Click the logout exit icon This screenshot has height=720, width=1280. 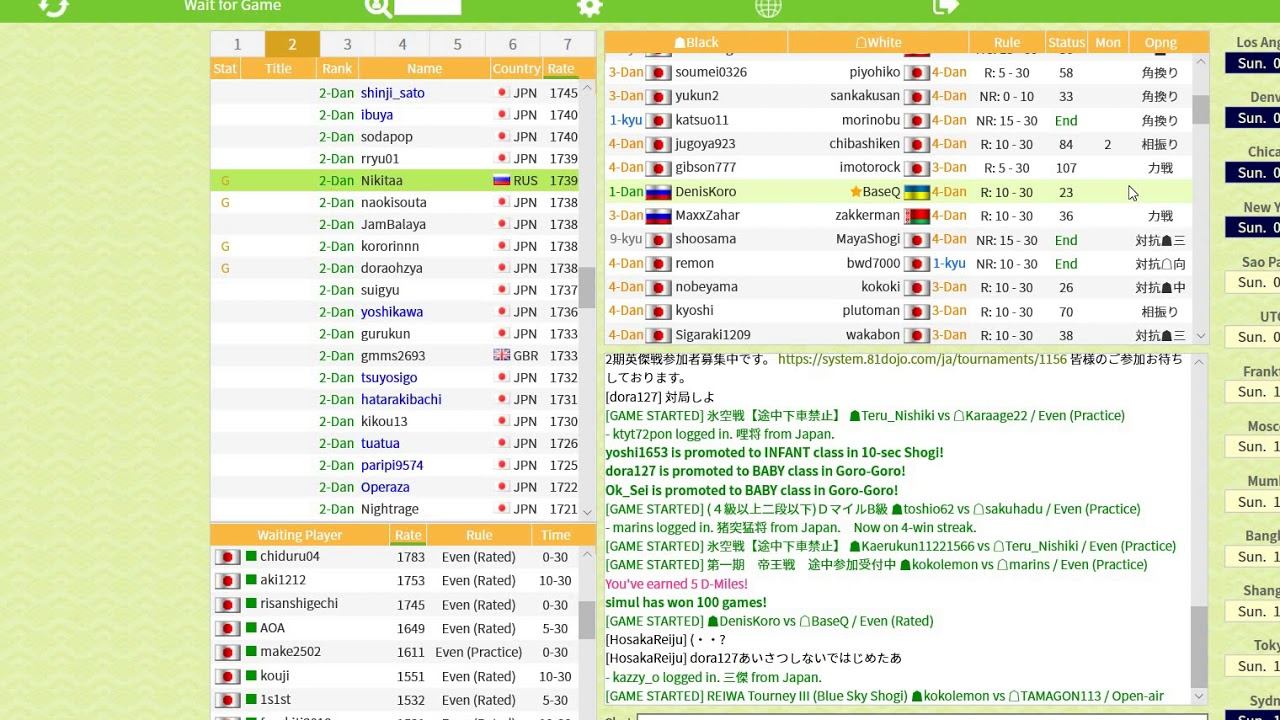[945, 7]
